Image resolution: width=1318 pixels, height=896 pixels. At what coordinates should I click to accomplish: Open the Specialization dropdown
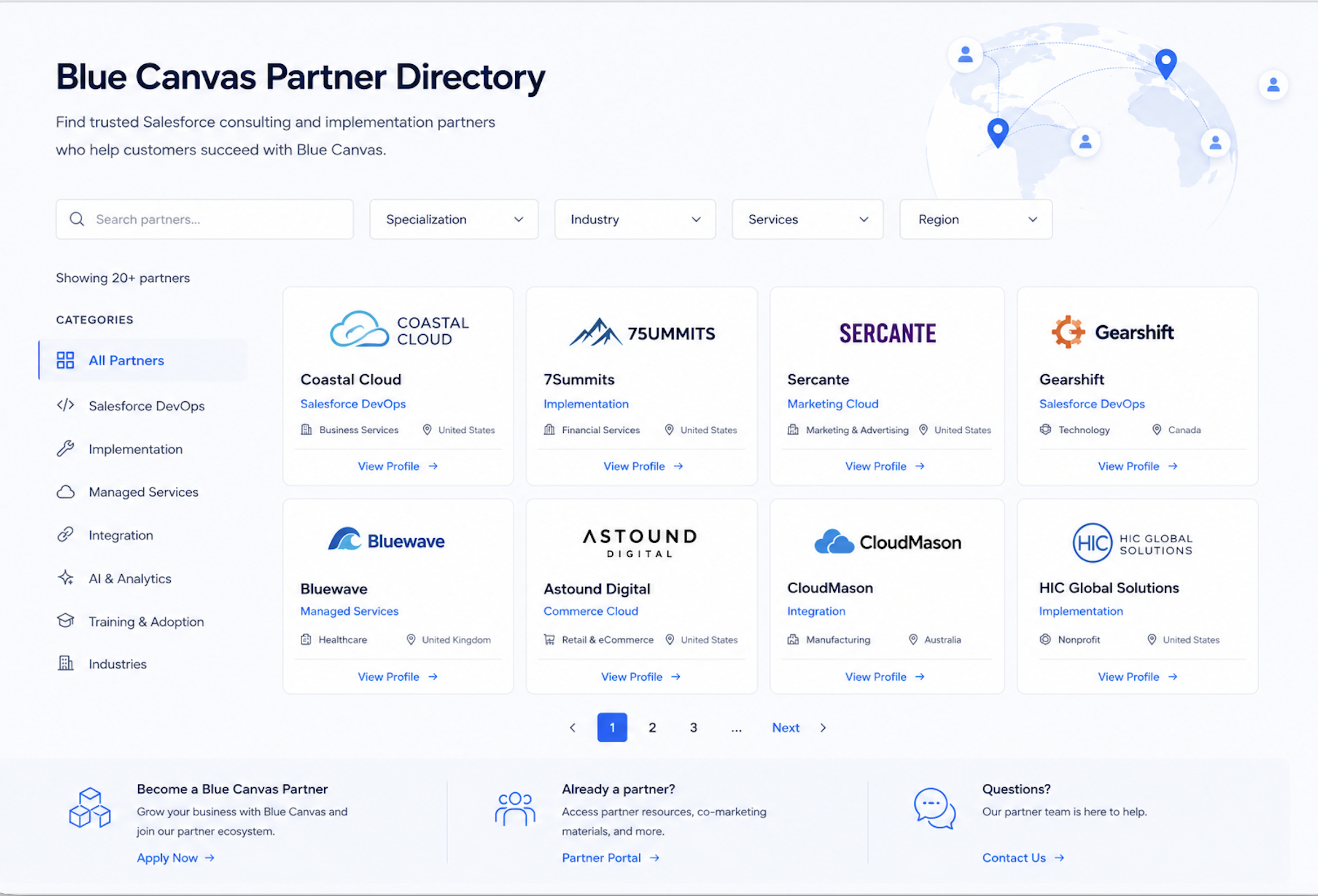click(x=454, y=219)
